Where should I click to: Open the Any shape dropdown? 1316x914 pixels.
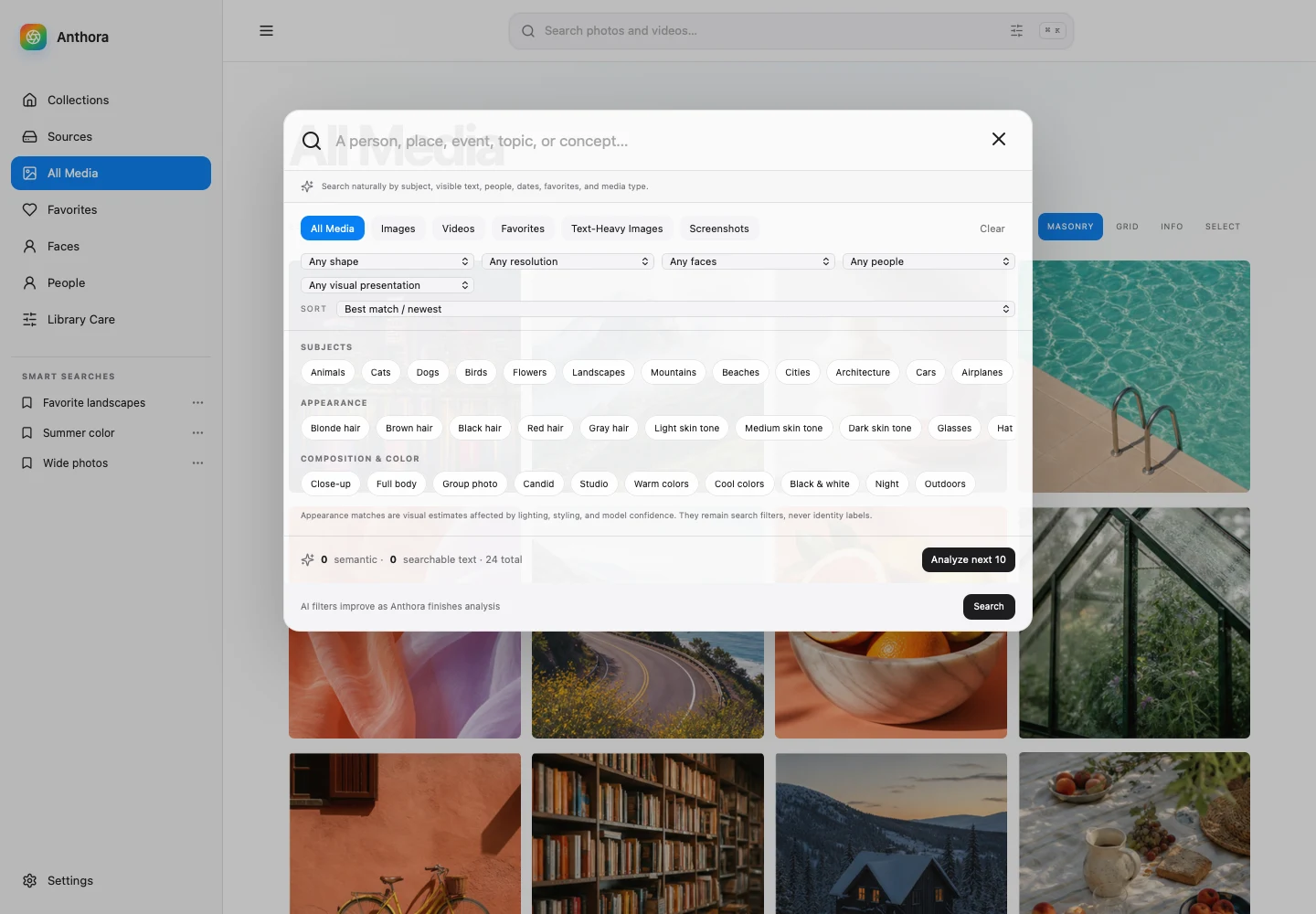(387, 261)
